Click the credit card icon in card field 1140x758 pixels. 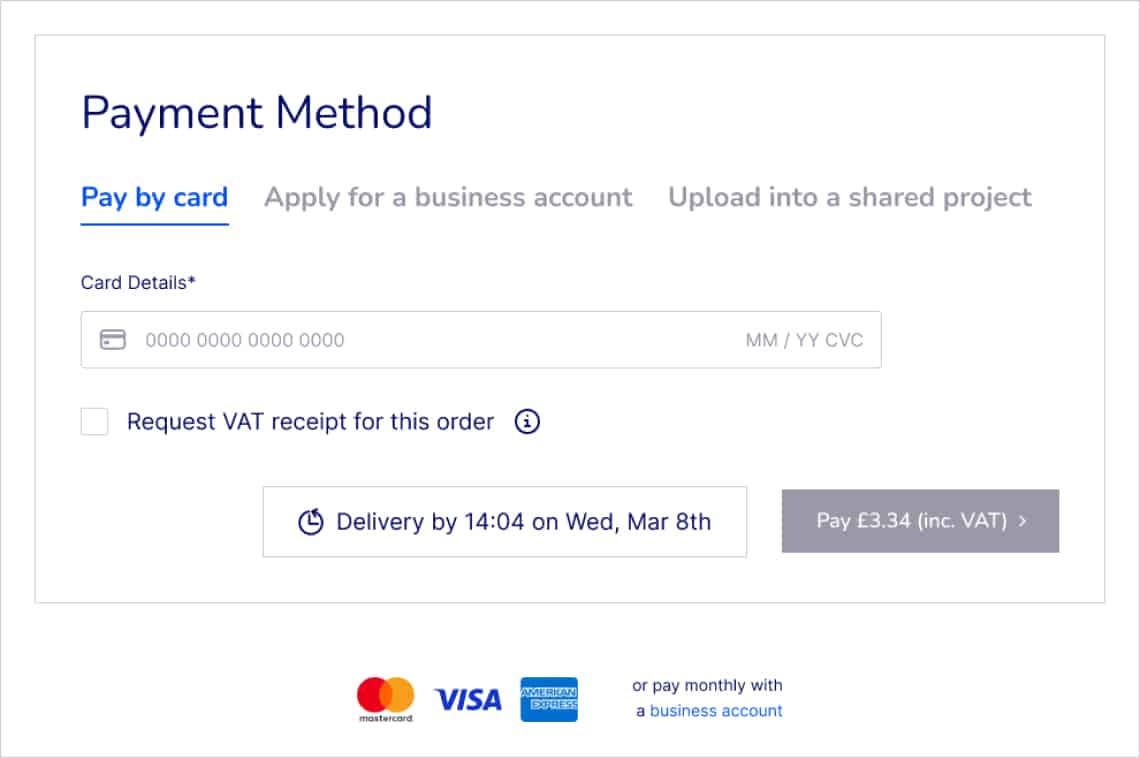point(113,340)
